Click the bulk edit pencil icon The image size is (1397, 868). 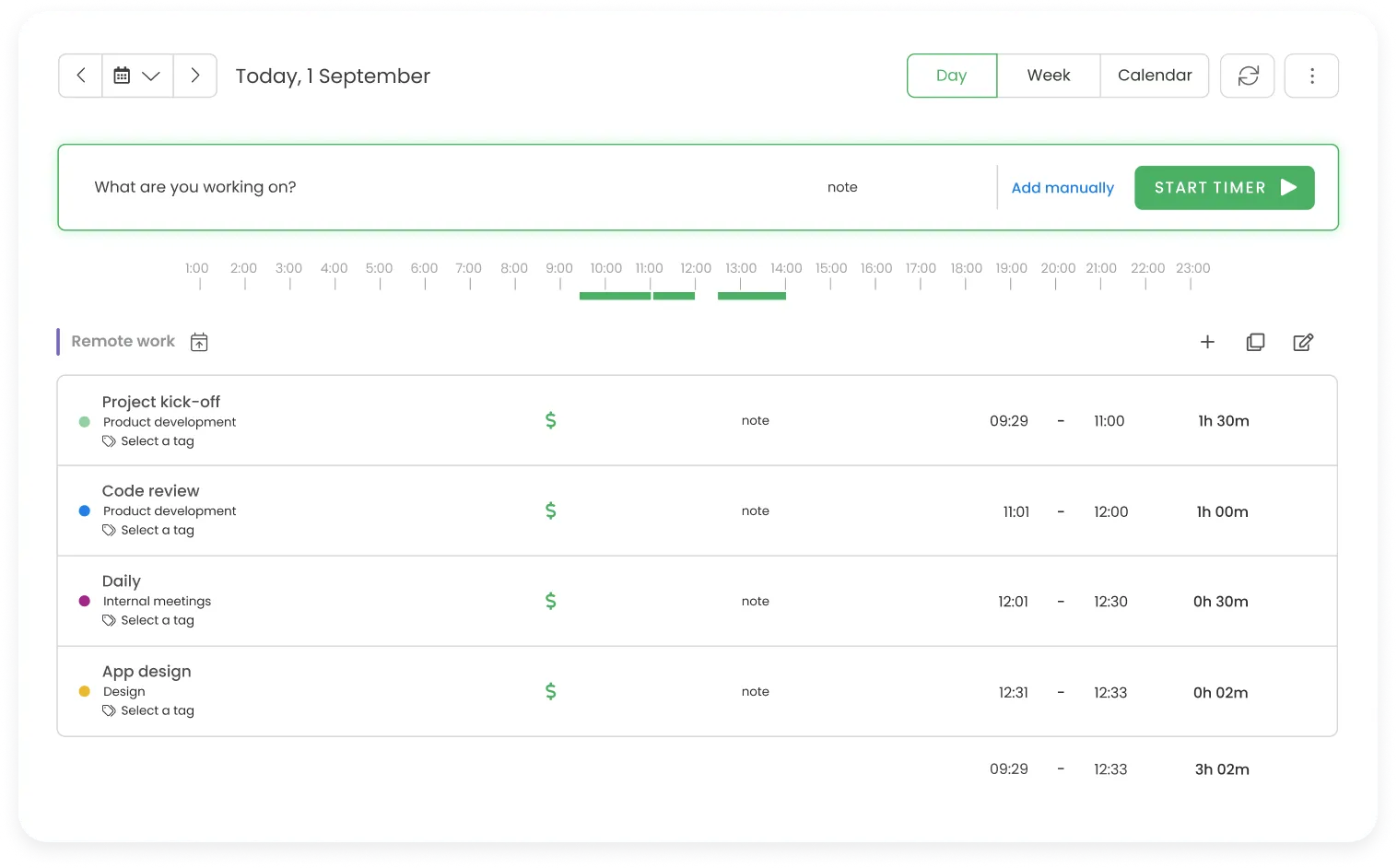tap(1303, 342)
